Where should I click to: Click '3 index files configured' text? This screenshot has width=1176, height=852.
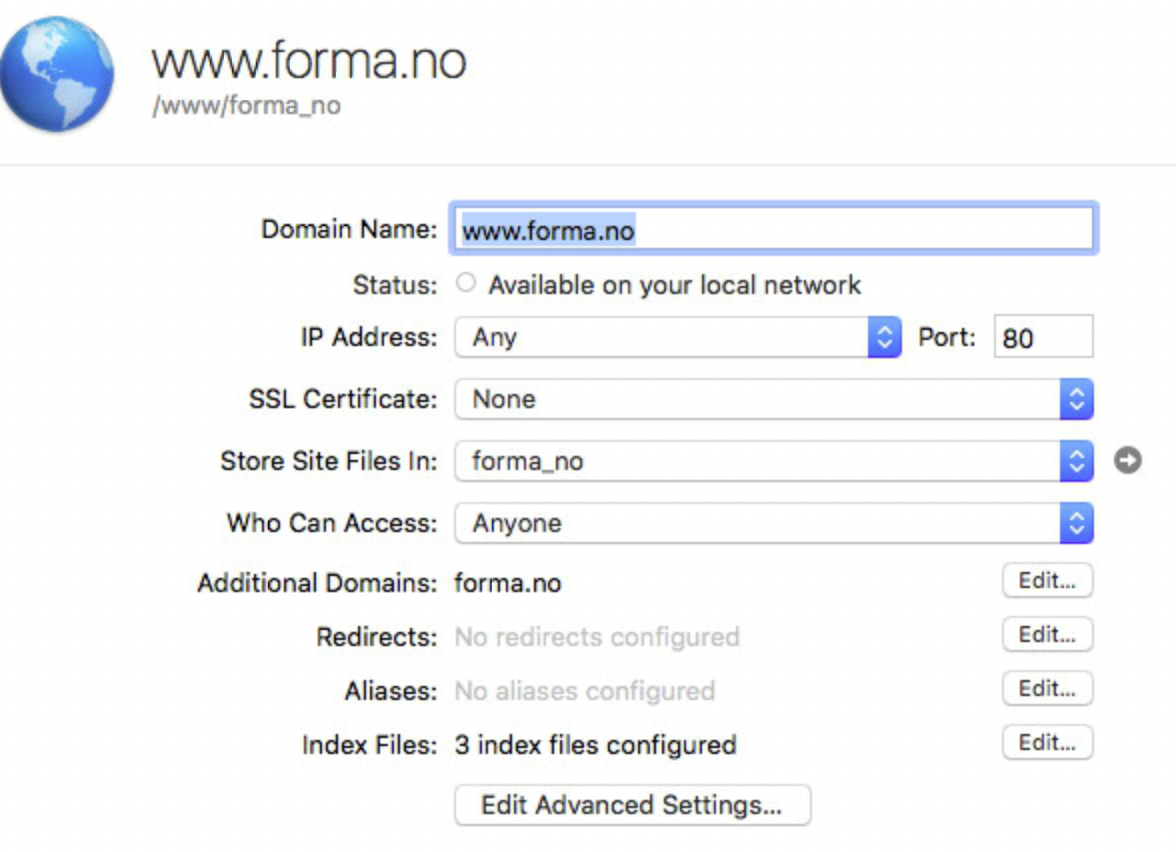[x=596, y=745]
